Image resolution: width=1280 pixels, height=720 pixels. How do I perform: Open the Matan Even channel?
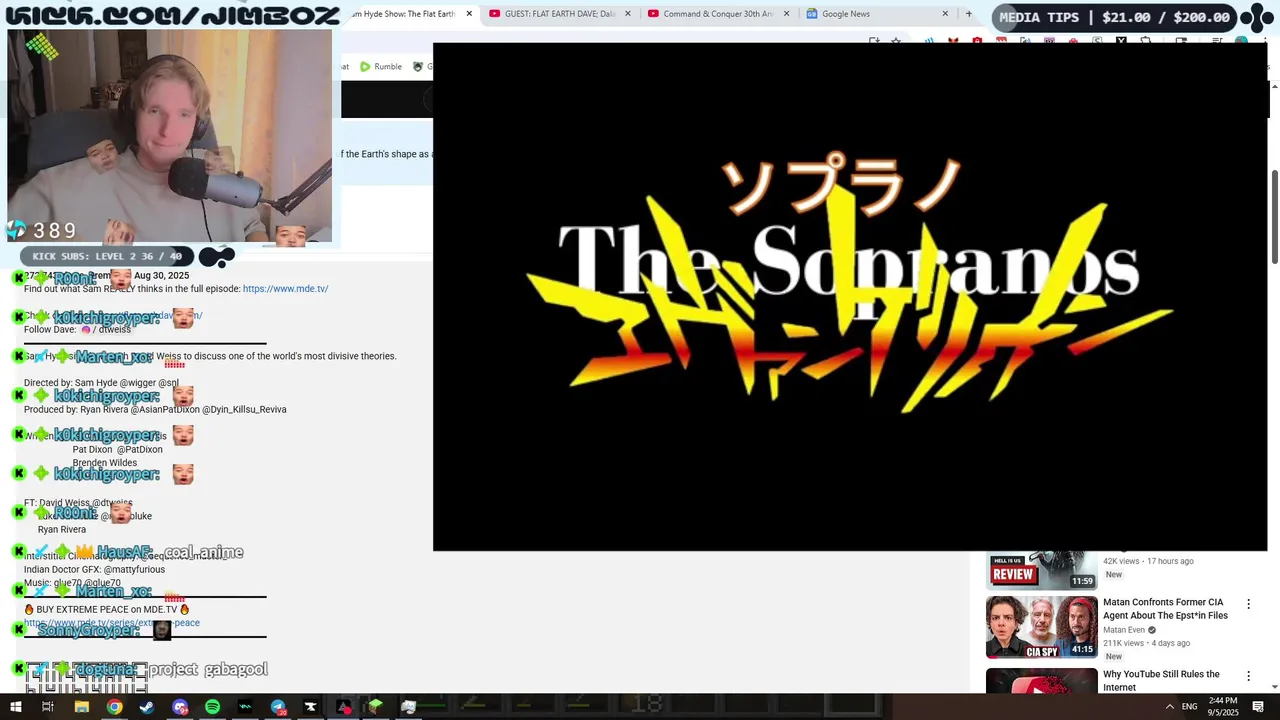tap(1124, 630)
